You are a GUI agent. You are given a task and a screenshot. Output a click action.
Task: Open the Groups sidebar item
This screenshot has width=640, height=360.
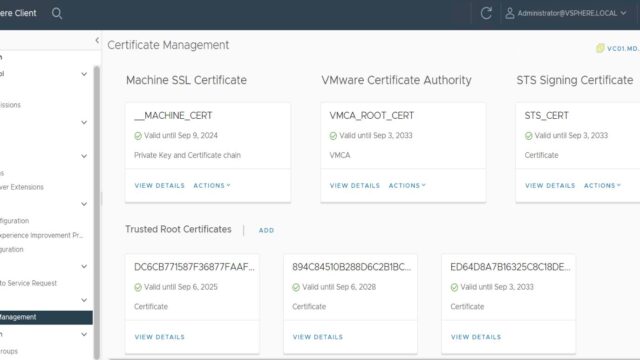click(x=9, y=351)
